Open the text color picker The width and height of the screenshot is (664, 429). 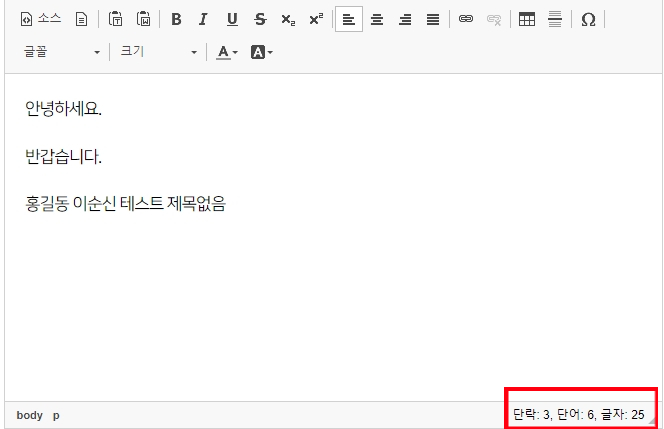(x=227, y=52)
